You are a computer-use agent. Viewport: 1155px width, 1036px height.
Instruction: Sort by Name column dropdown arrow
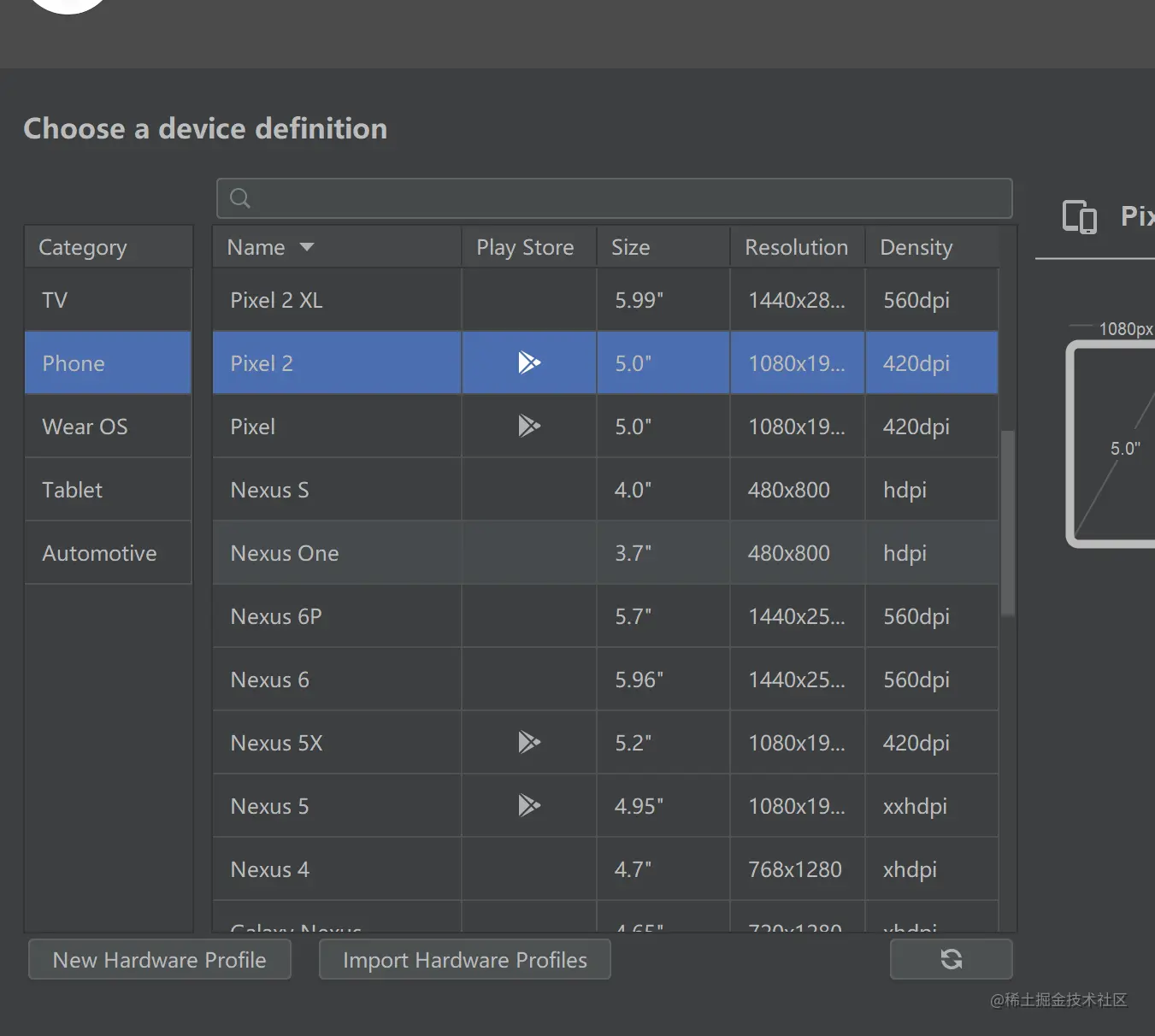307,248
